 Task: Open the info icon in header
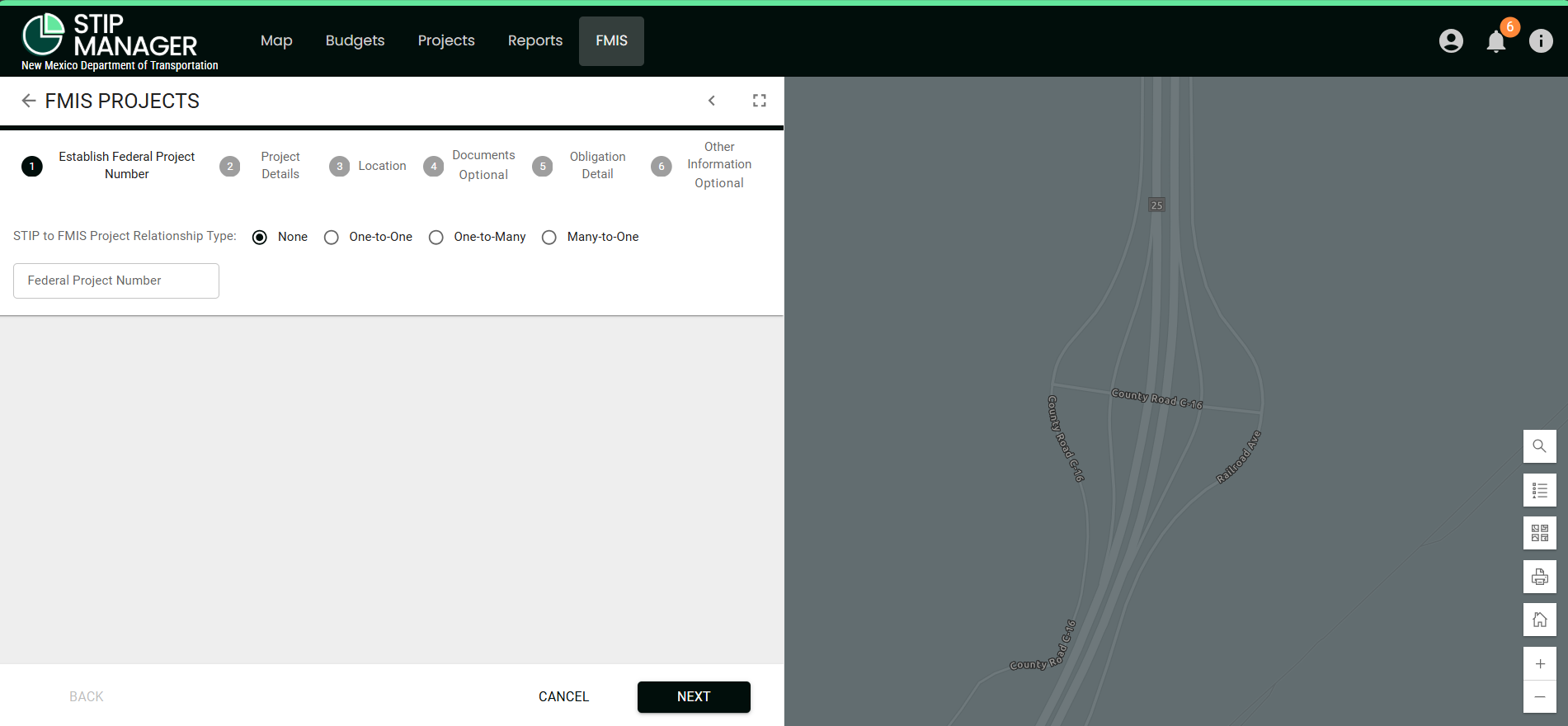tap(1541, 40)
